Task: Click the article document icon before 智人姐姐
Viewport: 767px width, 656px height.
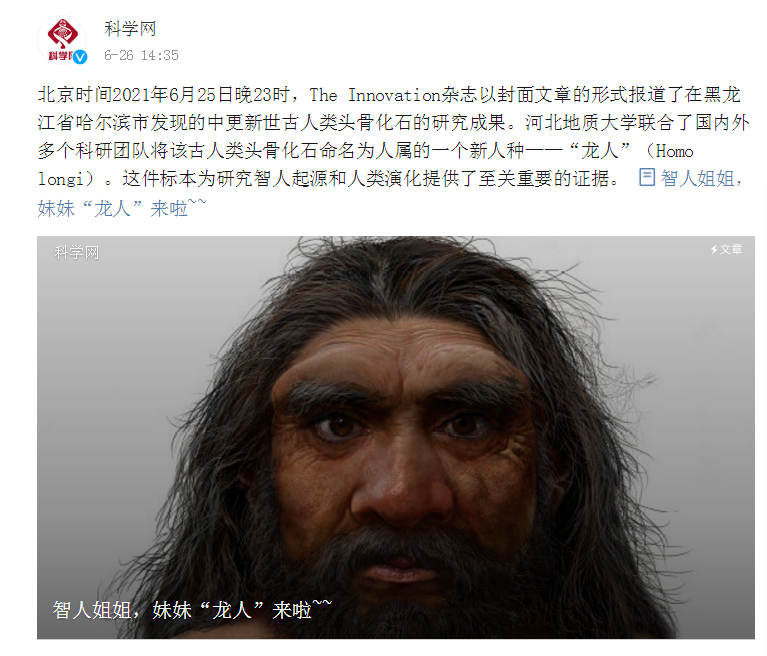Action: [x=647, y=178]
